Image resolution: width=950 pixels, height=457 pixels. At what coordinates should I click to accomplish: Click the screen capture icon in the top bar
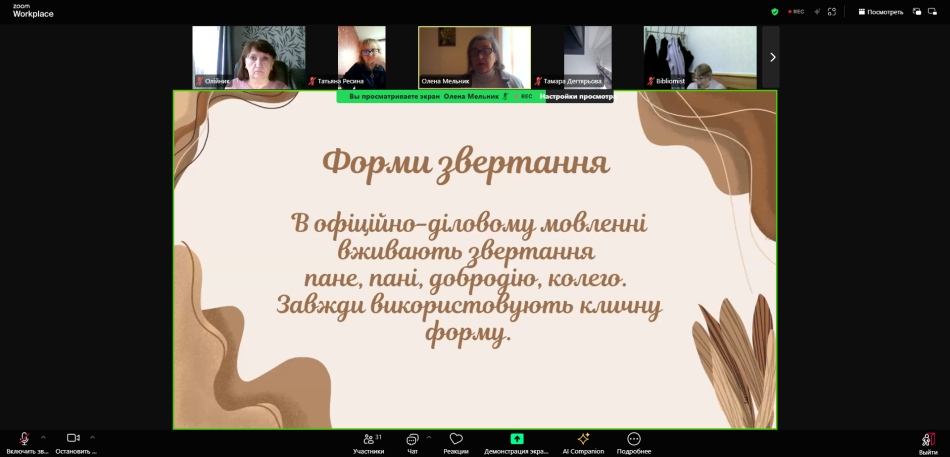(832, 12)
